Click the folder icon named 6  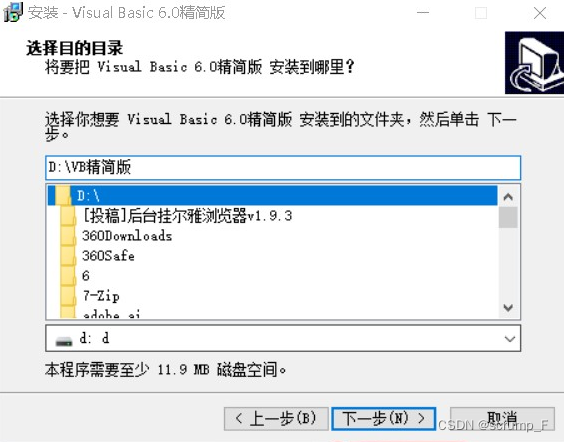(x=68, y=276)
